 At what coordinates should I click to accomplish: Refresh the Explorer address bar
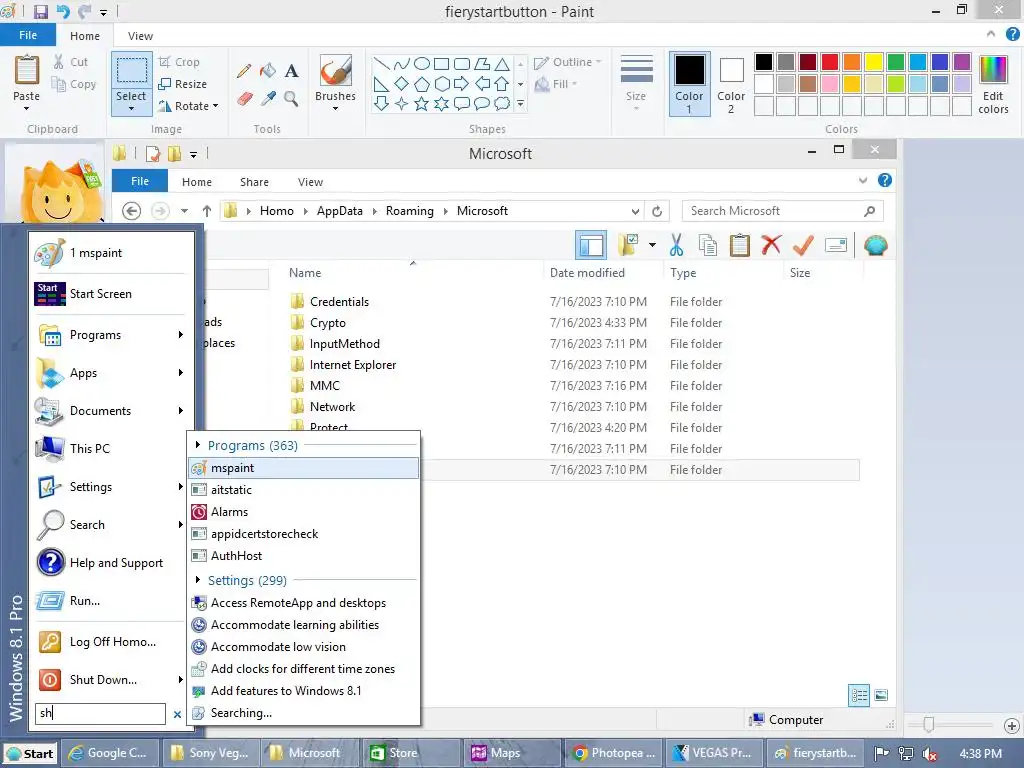click(657, 211)
